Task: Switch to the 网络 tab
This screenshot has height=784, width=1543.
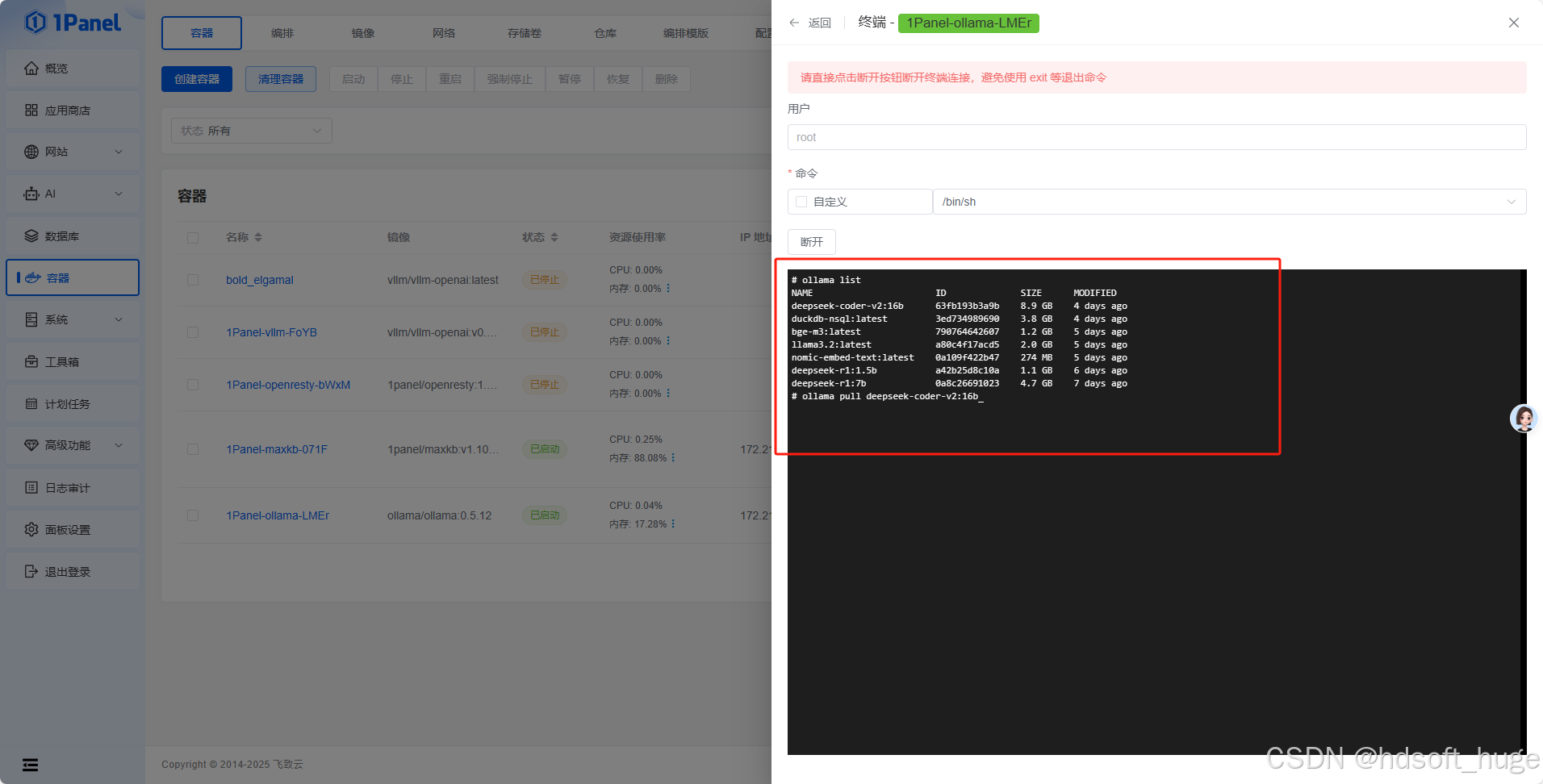Action: (444, 33)
